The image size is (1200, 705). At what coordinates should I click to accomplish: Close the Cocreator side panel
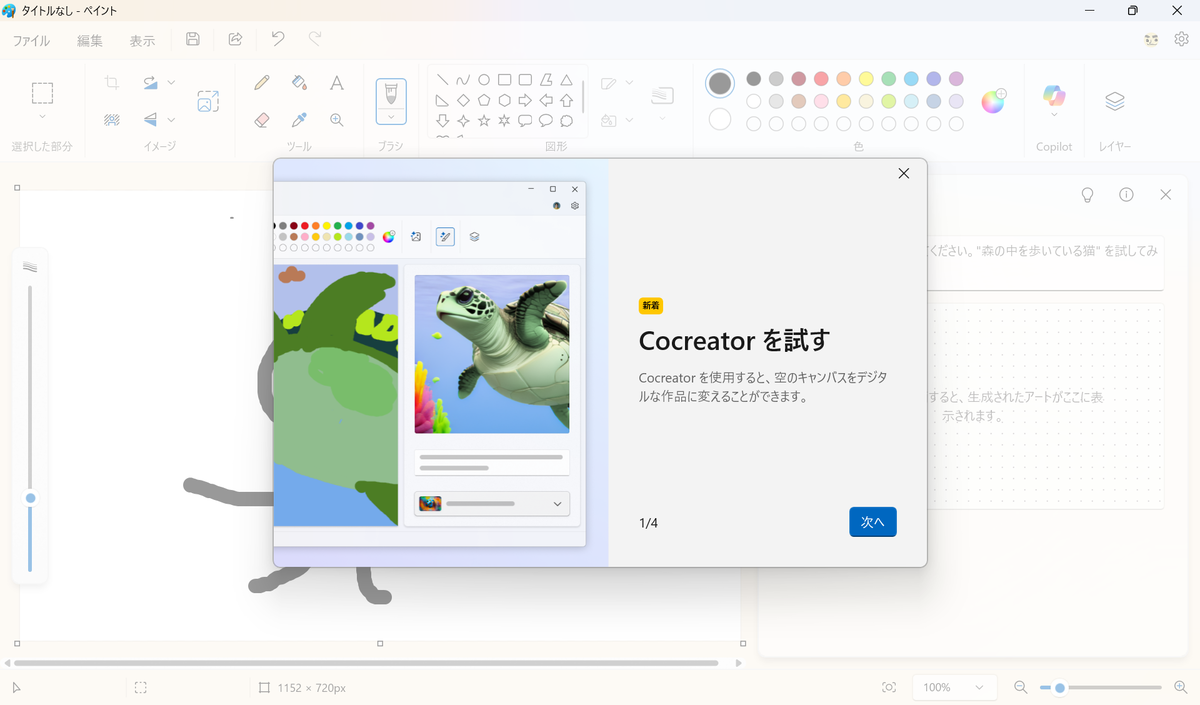pos(1165,195)
